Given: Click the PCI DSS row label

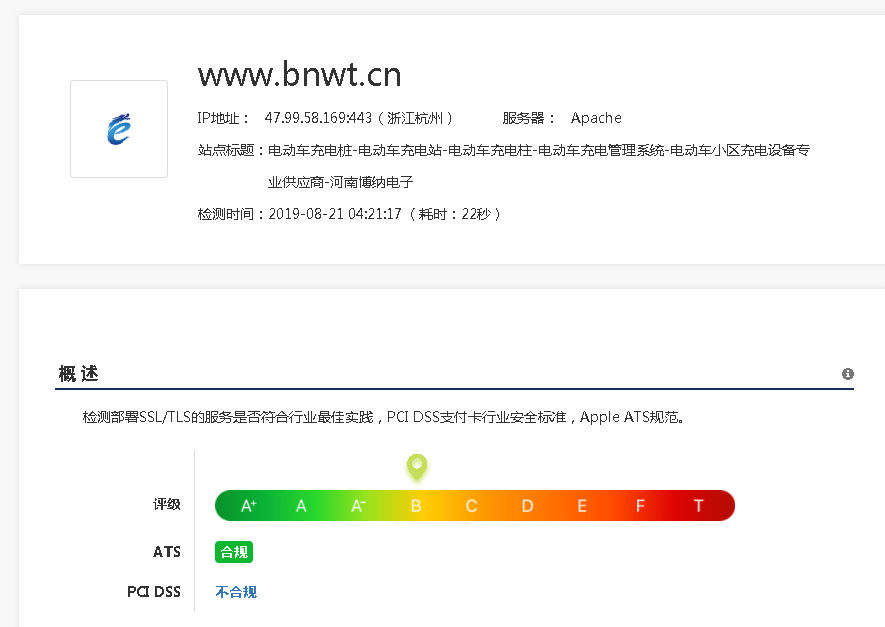Looking at the screenshot, I should pyautogui.click(x=154, y=591).
